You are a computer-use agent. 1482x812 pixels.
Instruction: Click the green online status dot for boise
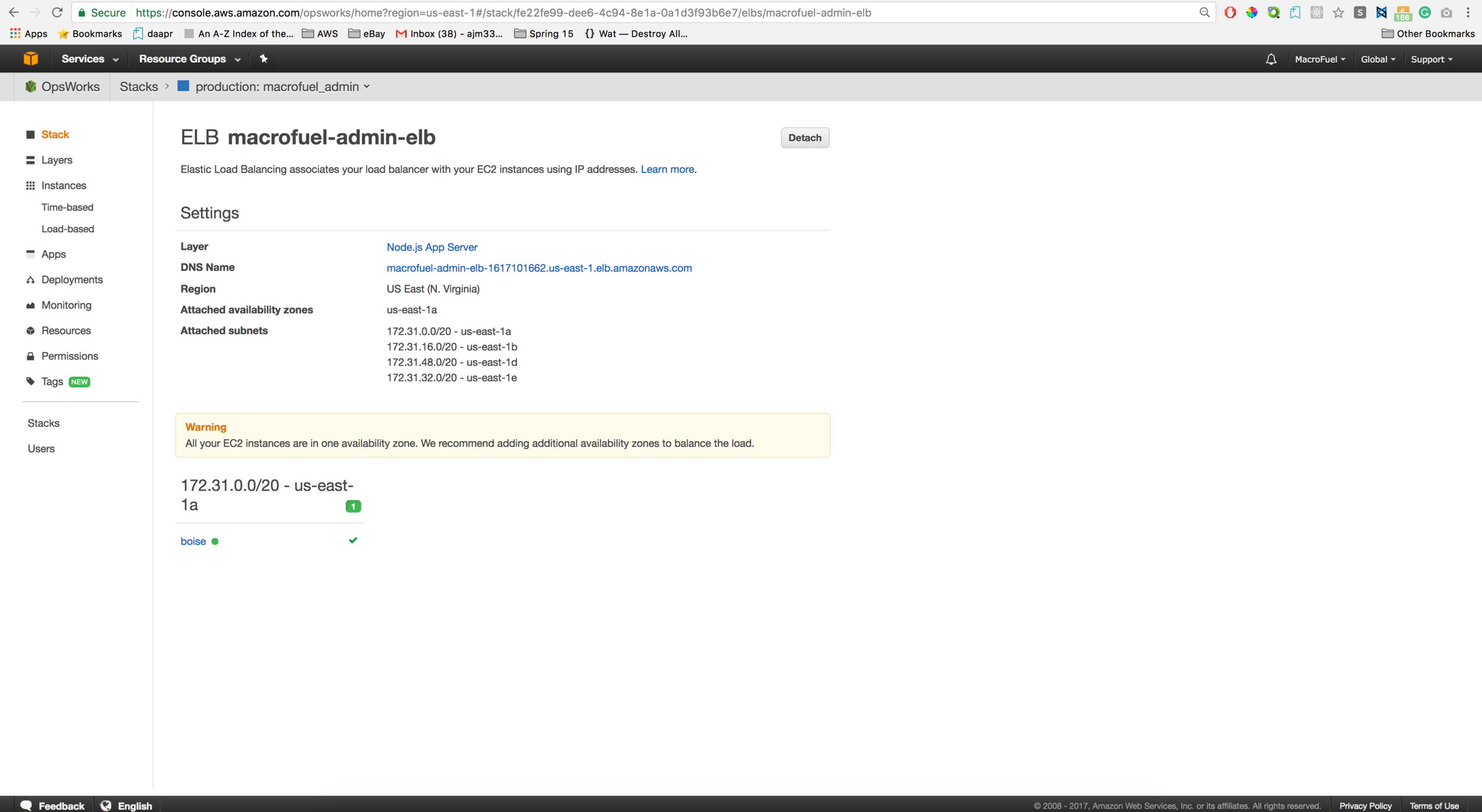pos(215,541)
